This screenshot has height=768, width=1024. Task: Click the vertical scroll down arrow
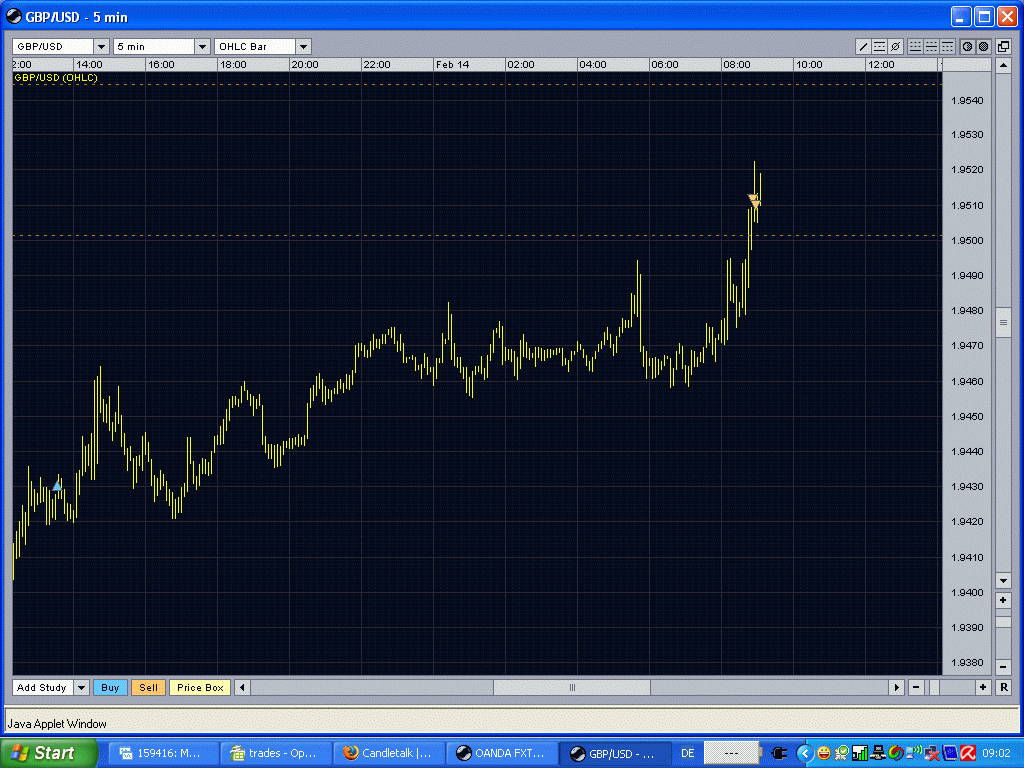pos(1003,581)
